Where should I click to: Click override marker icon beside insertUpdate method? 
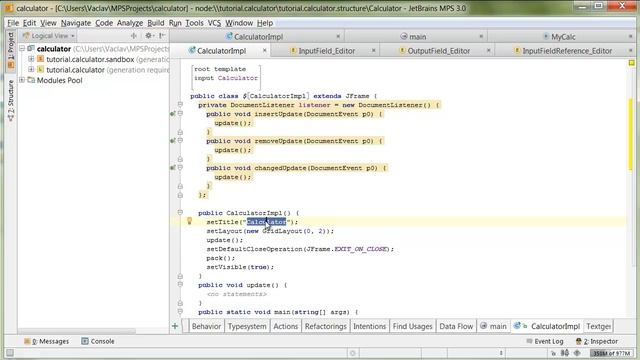point(173,114)
